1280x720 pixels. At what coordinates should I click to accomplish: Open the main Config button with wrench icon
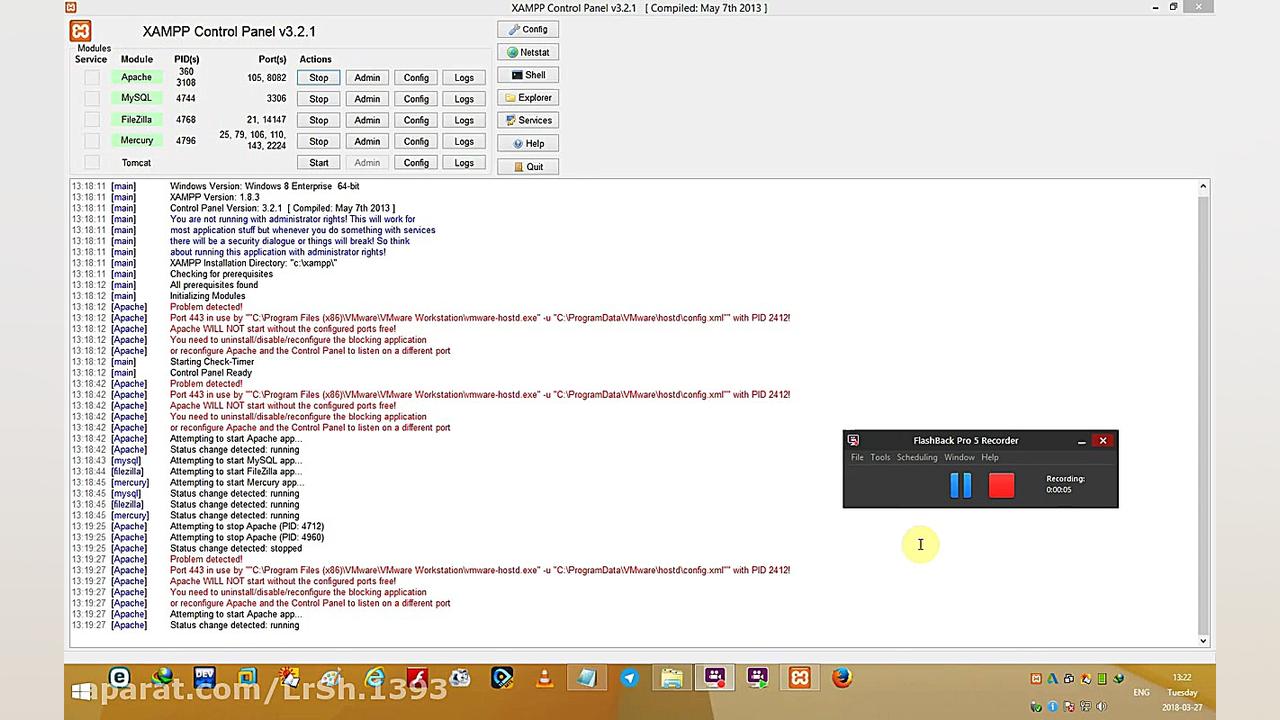528,29
